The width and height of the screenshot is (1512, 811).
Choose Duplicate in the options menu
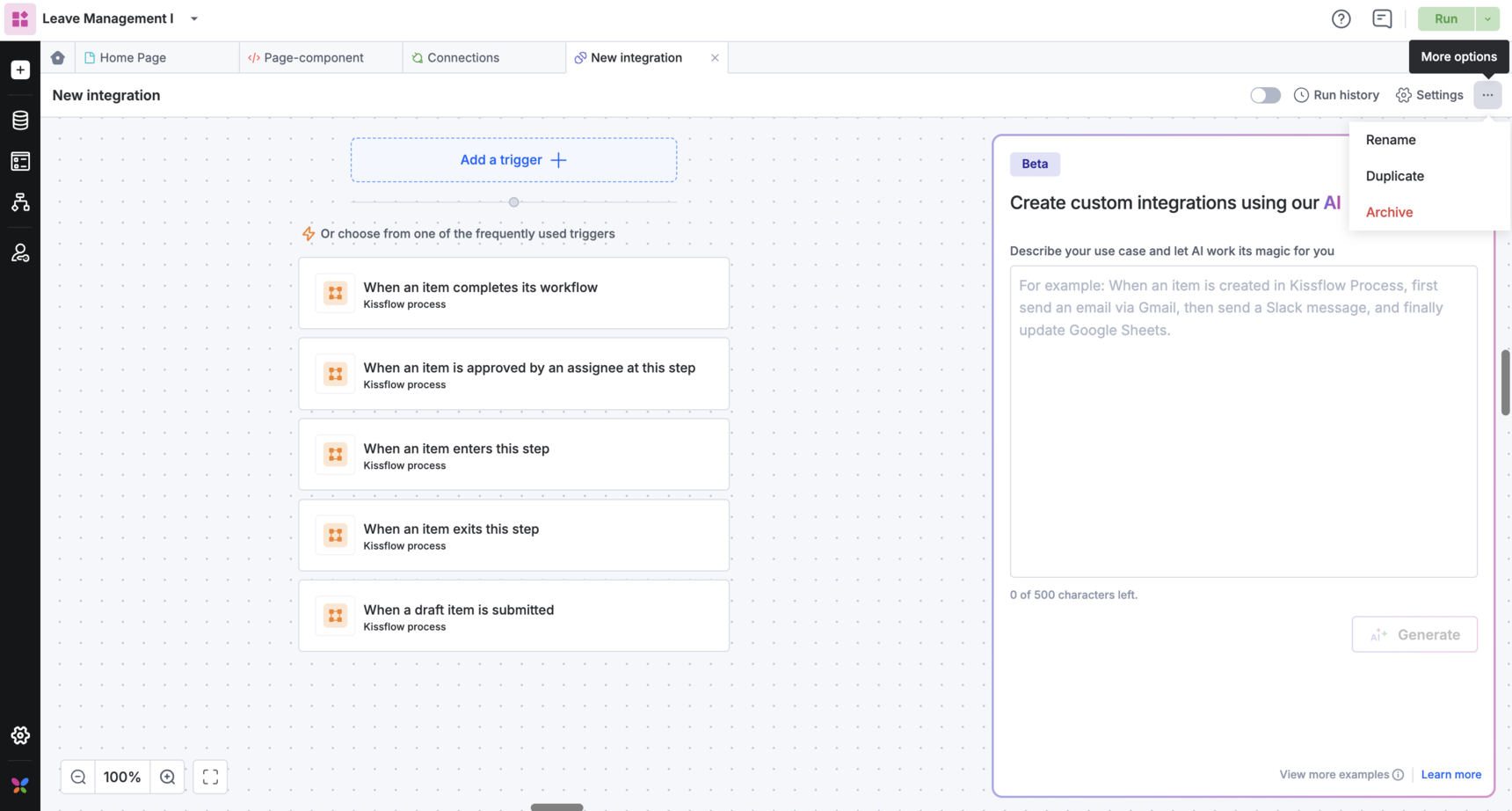(1394, 176)
